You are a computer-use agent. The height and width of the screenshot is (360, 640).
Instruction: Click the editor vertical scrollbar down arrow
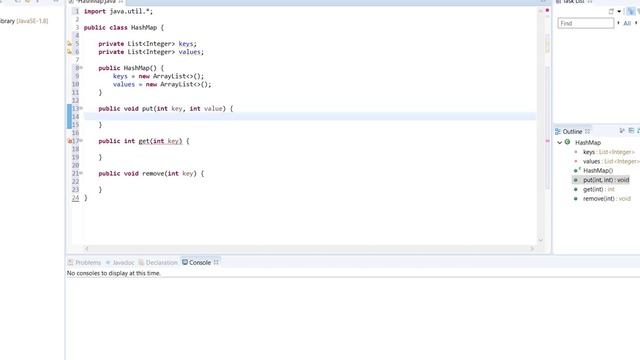coord(540,240)
